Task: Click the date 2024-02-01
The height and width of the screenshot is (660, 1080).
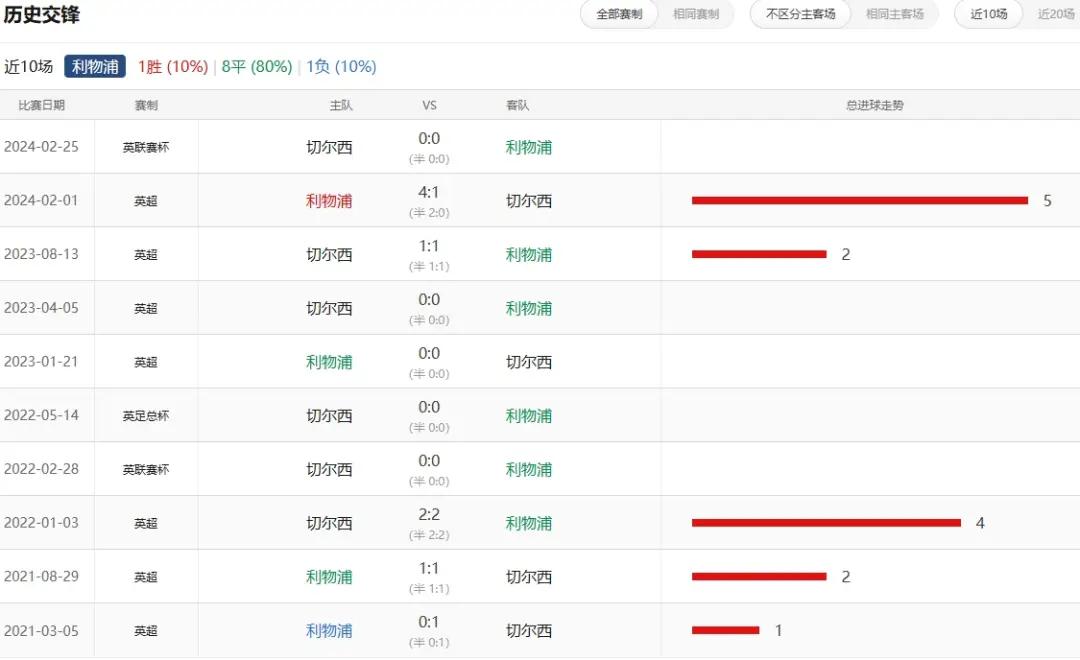Action: [x=41, y=200]
